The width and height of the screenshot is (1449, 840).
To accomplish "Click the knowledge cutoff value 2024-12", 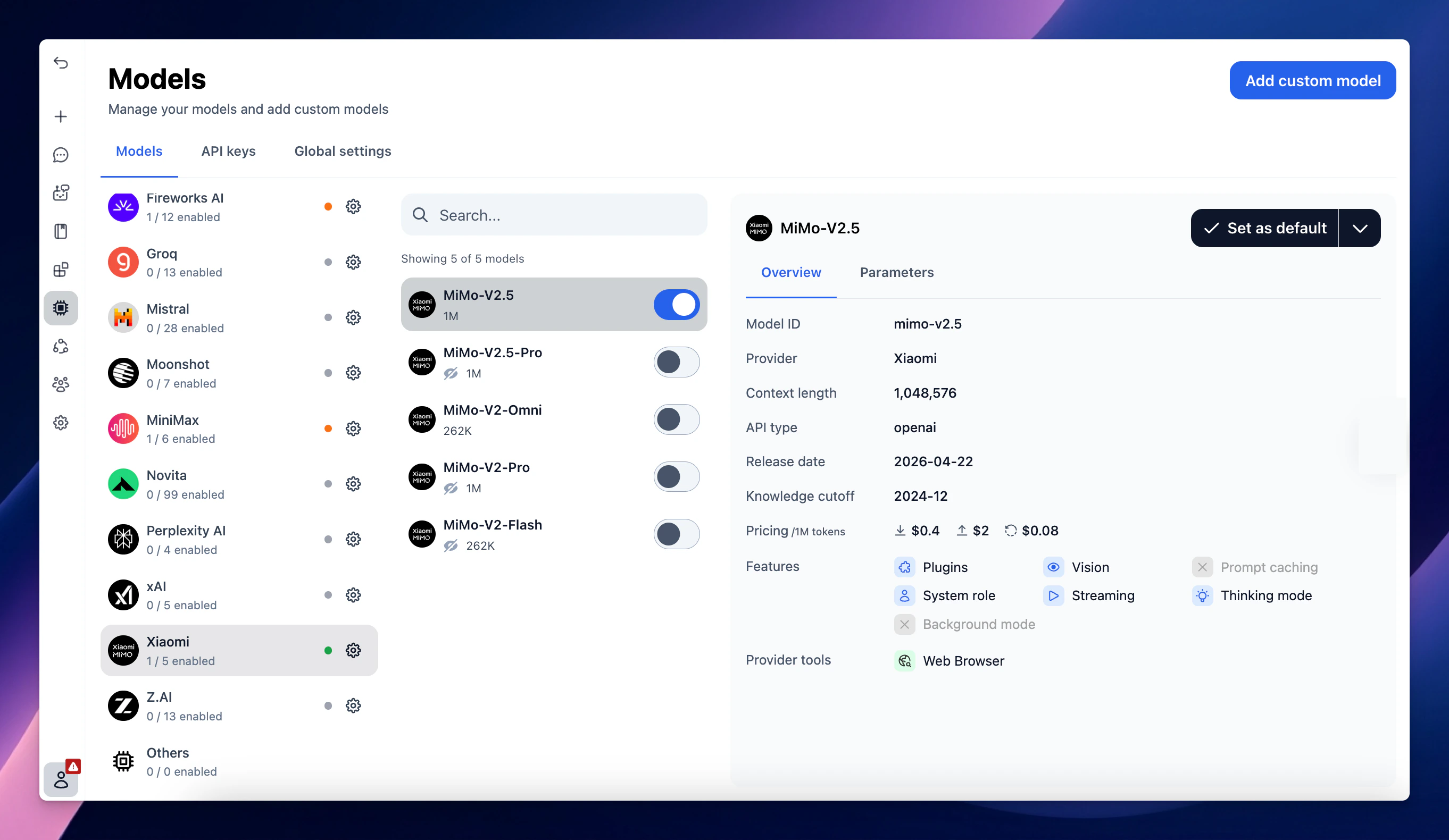I will [920, 496].
